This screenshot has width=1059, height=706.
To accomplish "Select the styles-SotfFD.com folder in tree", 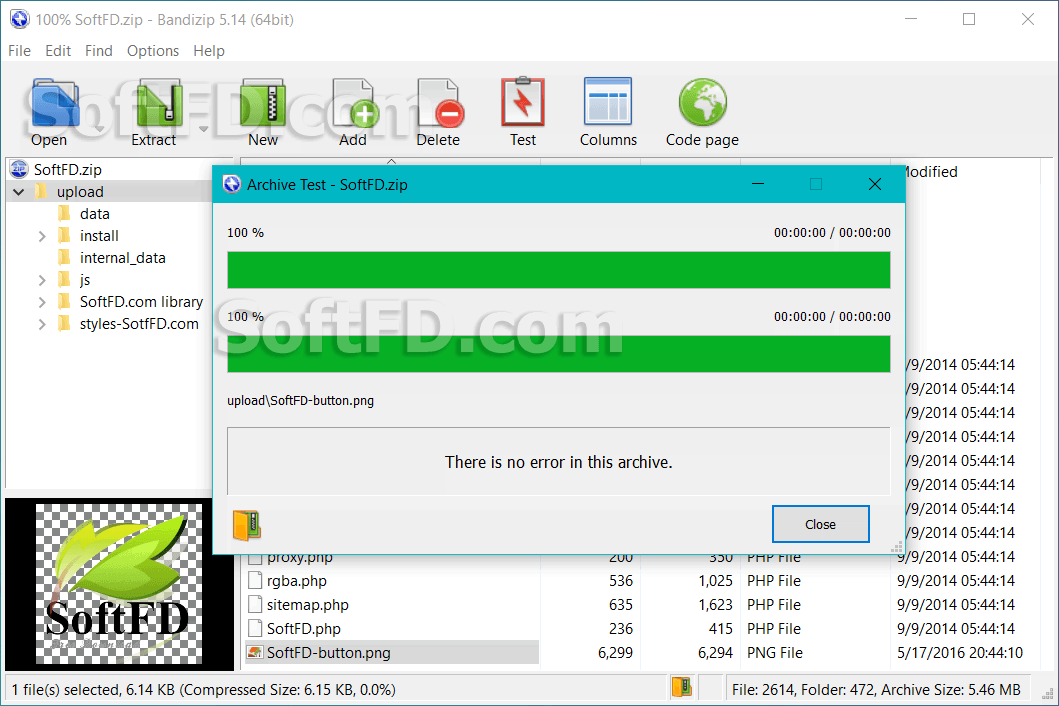I will (x=139, y=324).
